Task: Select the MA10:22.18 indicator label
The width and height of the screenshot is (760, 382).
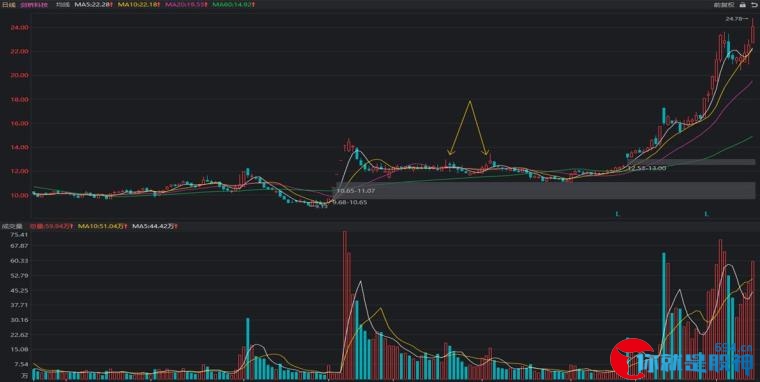Action: (140, 5)
